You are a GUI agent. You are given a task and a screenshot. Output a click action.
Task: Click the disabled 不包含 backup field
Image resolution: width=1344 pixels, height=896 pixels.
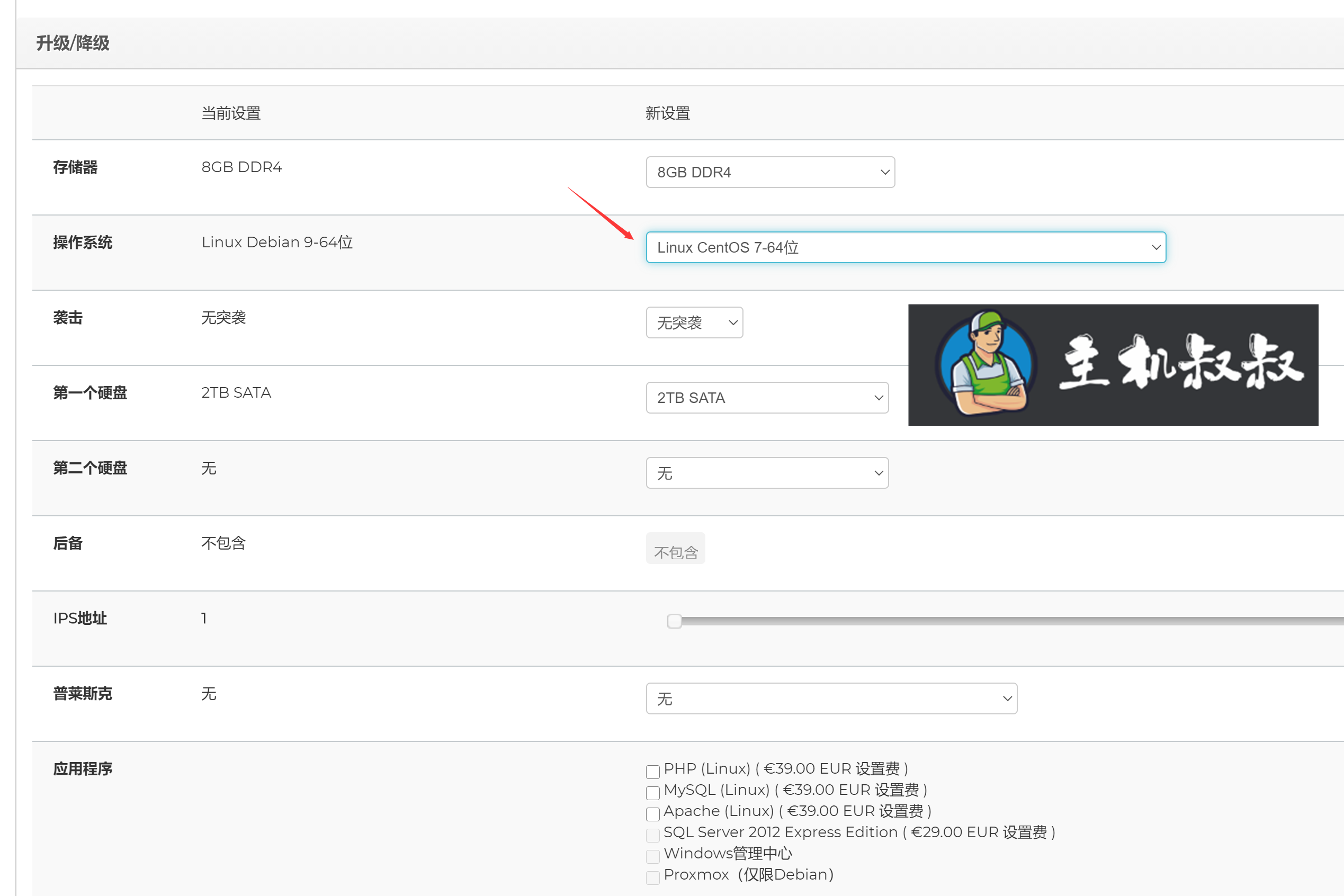675,549
